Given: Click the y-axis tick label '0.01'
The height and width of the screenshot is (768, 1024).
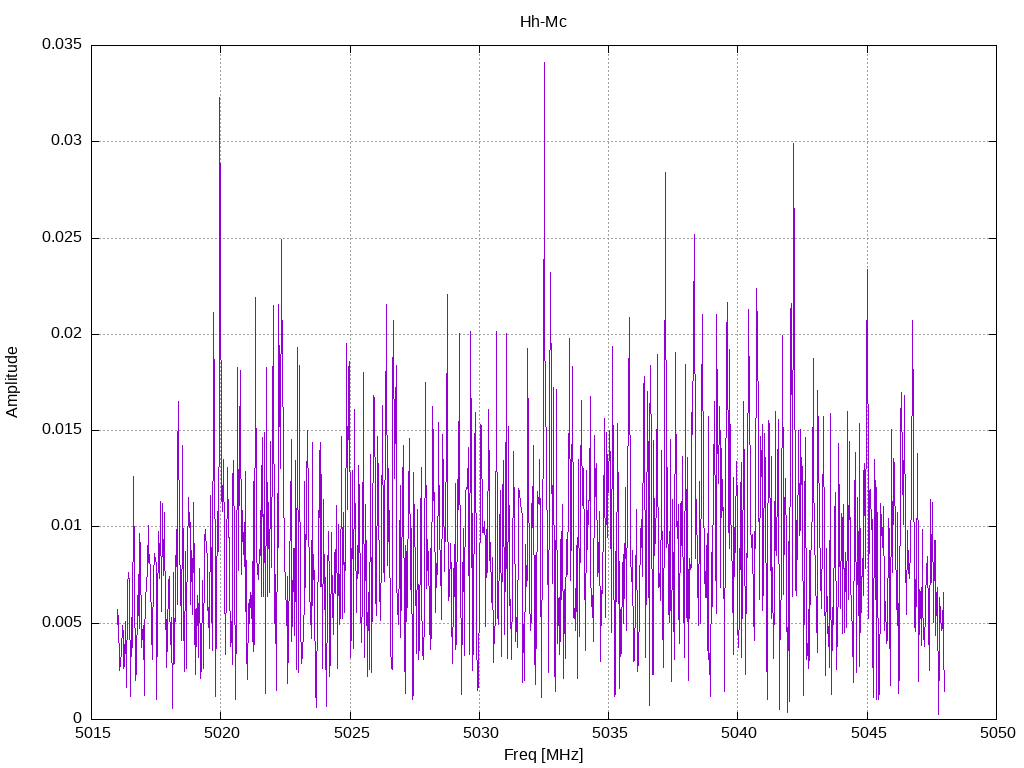Looking at the screenshot, I should [66, 525].
